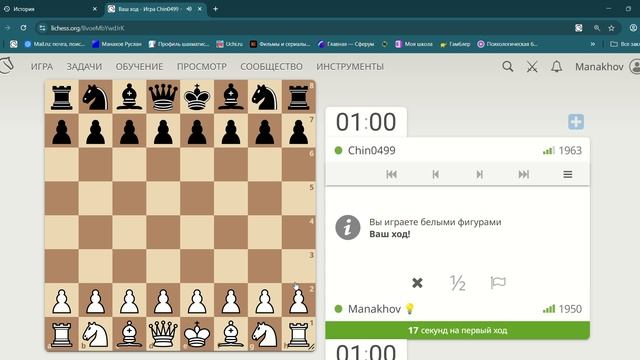Switch to the История browser tab

tap(50, 9)
